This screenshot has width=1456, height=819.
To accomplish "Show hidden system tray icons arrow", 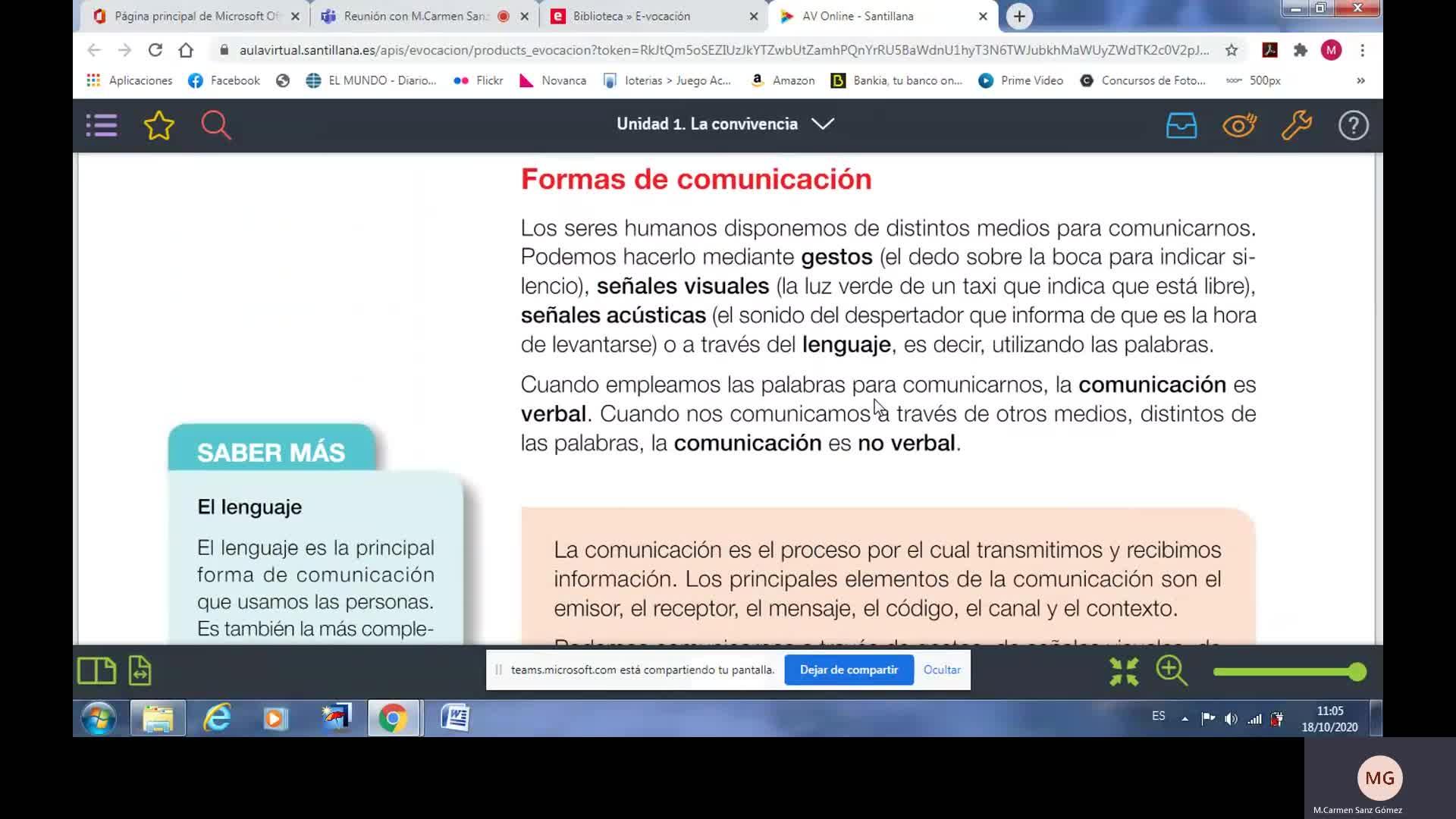I will click(1185, 718).
